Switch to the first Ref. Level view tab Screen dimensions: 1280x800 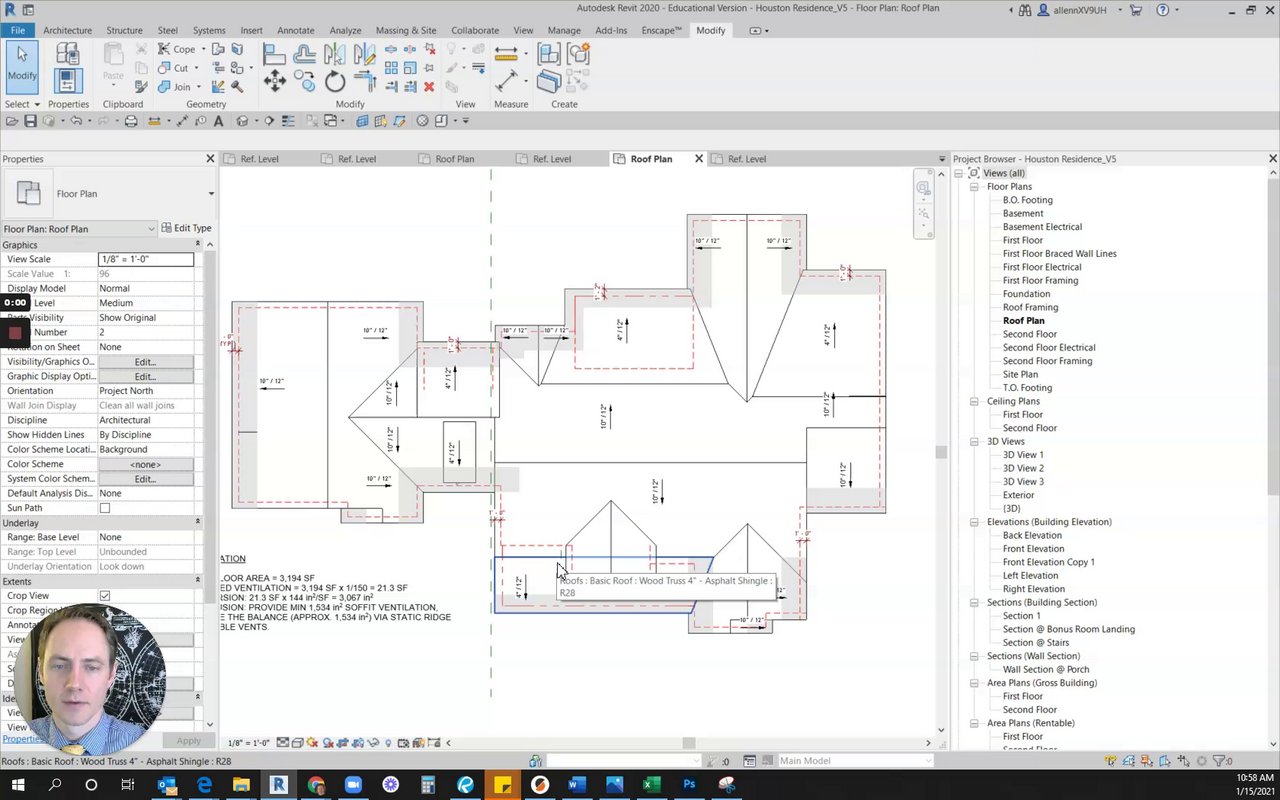(259, 159)
